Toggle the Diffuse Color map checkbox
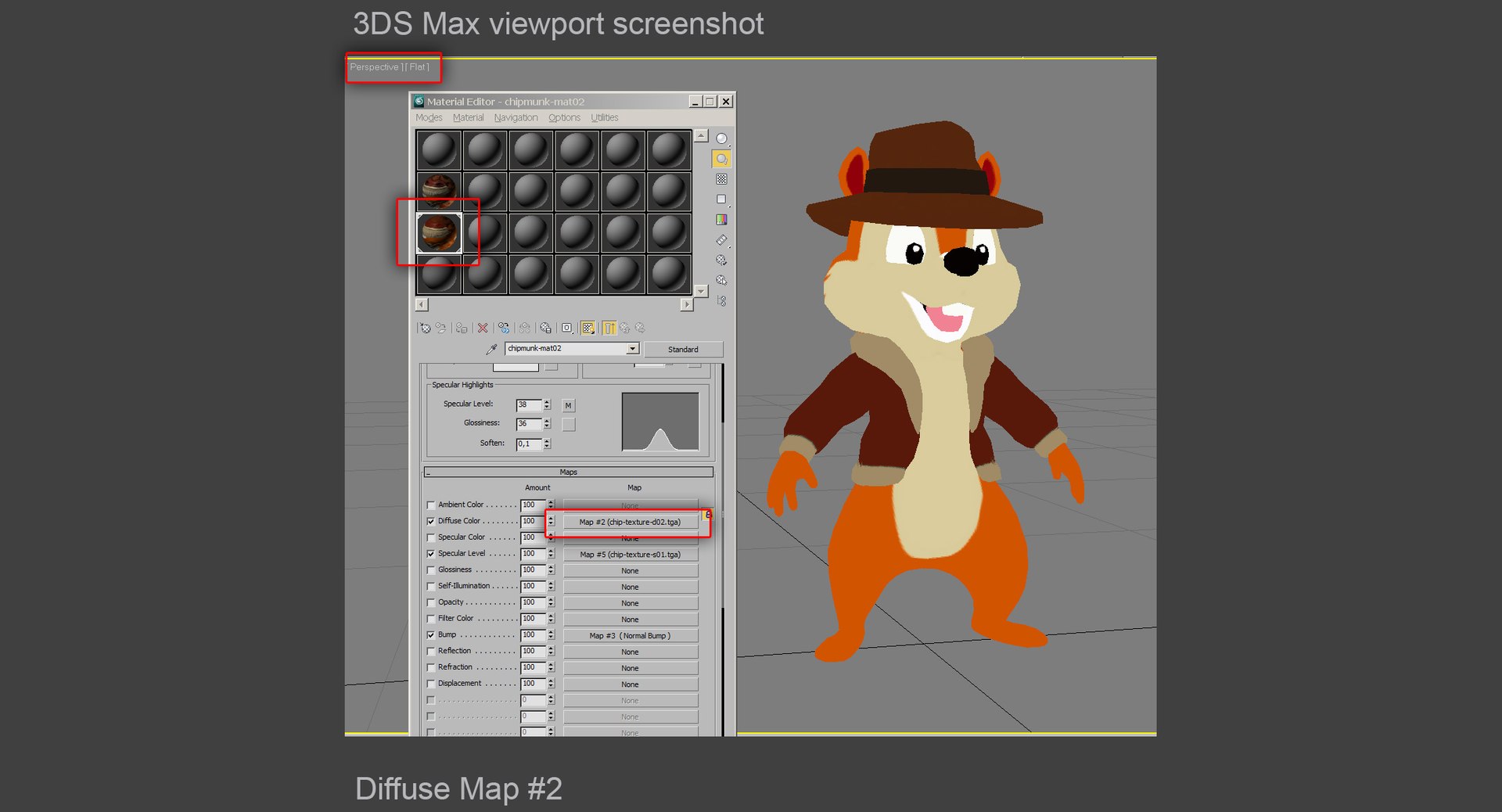 431,522
